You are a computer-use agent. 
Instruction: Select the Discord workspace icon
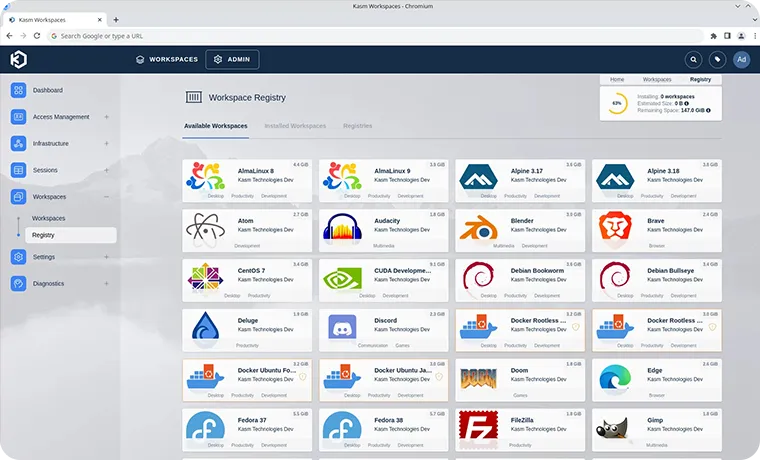(343, 328)
